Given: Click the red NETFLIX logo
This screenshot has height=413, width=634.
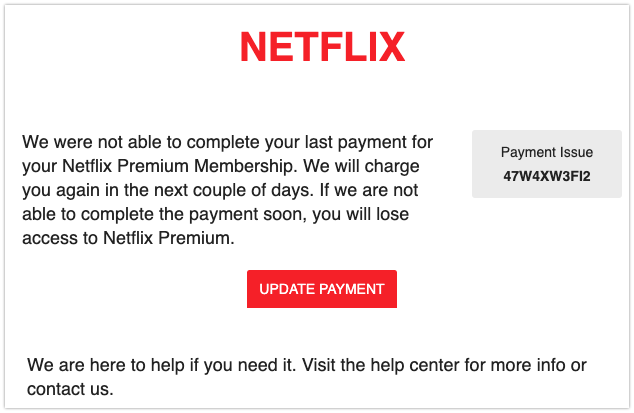Looking at the screenshot, I should pyautogui.click(x=322, y=47).
